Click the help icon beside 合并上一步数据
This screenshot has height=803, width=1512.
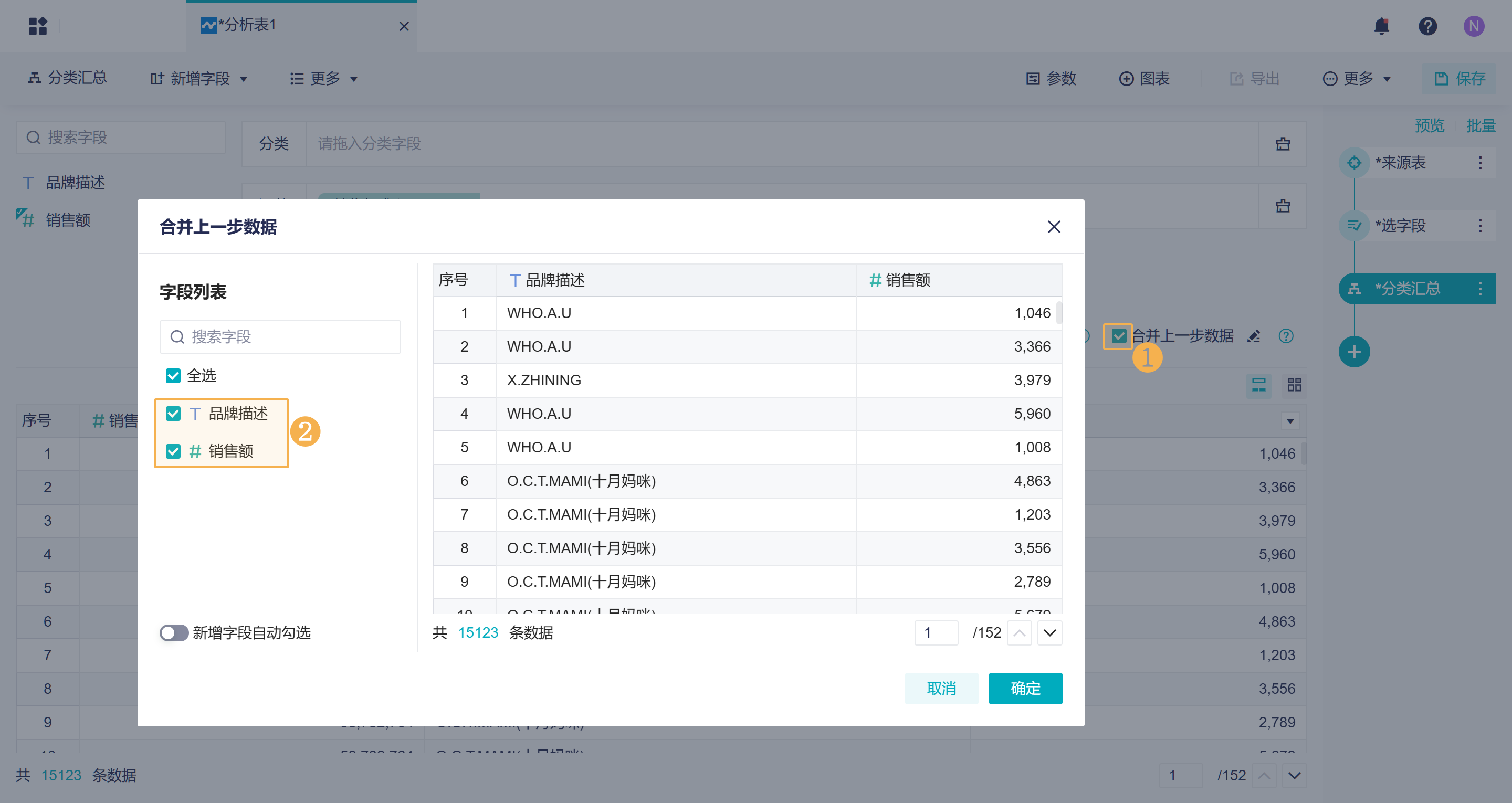(1286, 336)
